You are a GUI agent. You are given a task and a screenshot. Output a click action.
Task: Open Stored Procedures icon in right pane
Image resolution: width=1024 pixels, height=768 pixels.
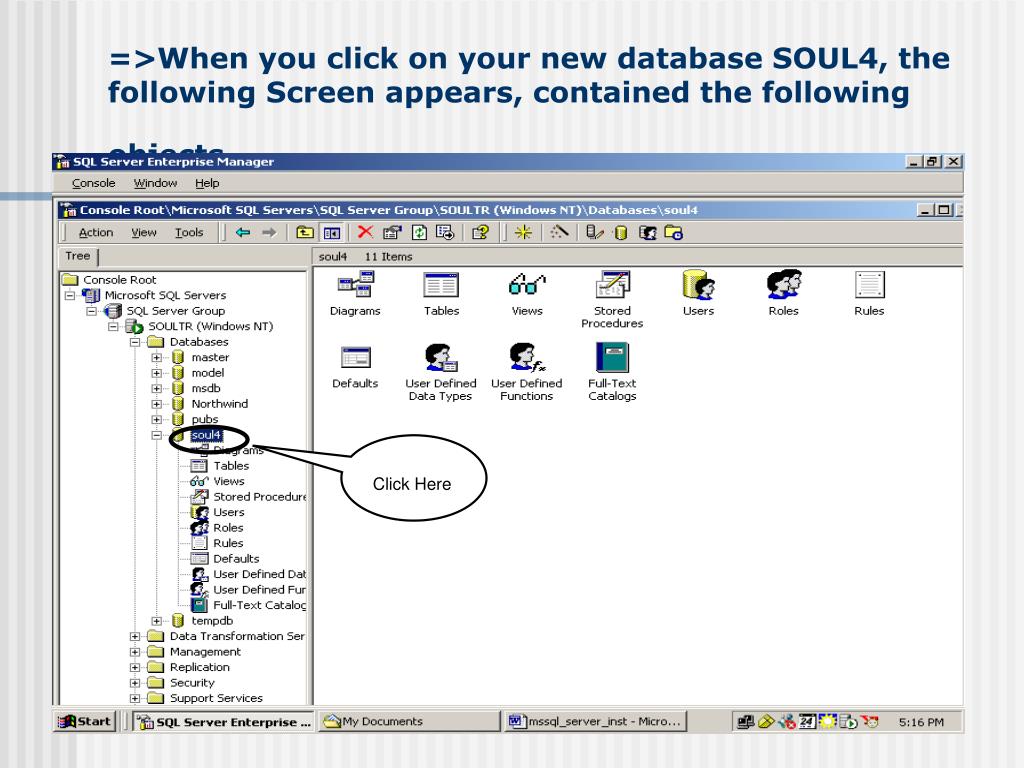pos(613,285)
